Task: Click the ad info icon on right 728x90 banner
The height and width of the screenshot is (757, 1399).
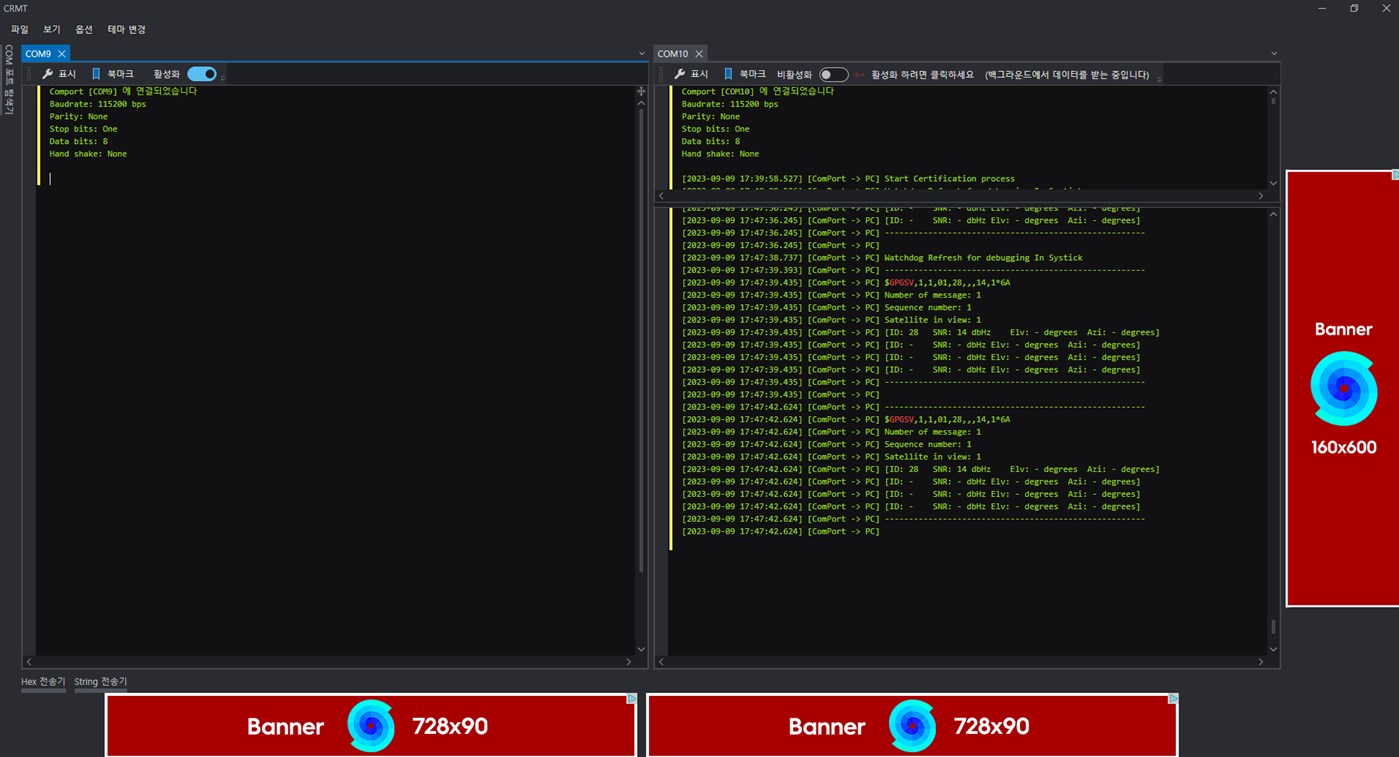Action: point(1173,699)
